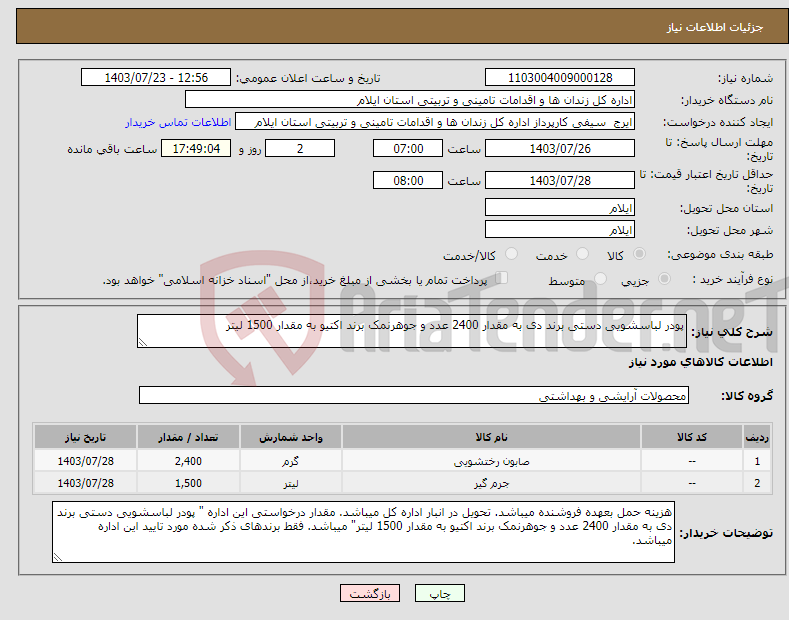The height and width of the screenshot is (620, 789).
Task: Click the unit cell لیتر
Action: pos(290,483)
